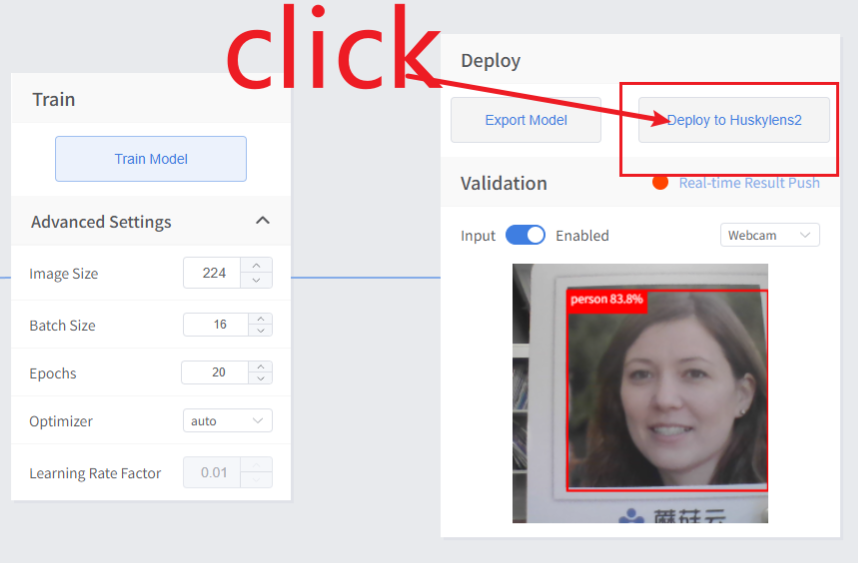858x563 pixels.
Task: Click the webcam validation preview image
Action: pos(640,393)
